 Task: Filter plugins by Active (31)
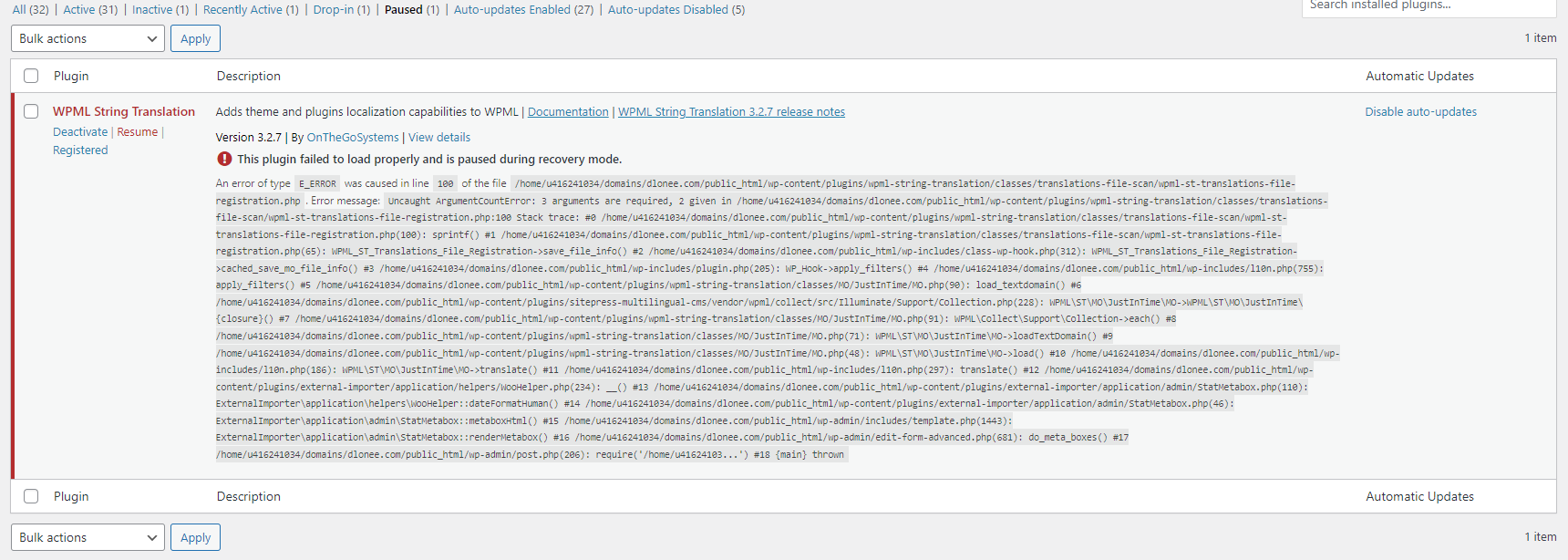point(90,9)
